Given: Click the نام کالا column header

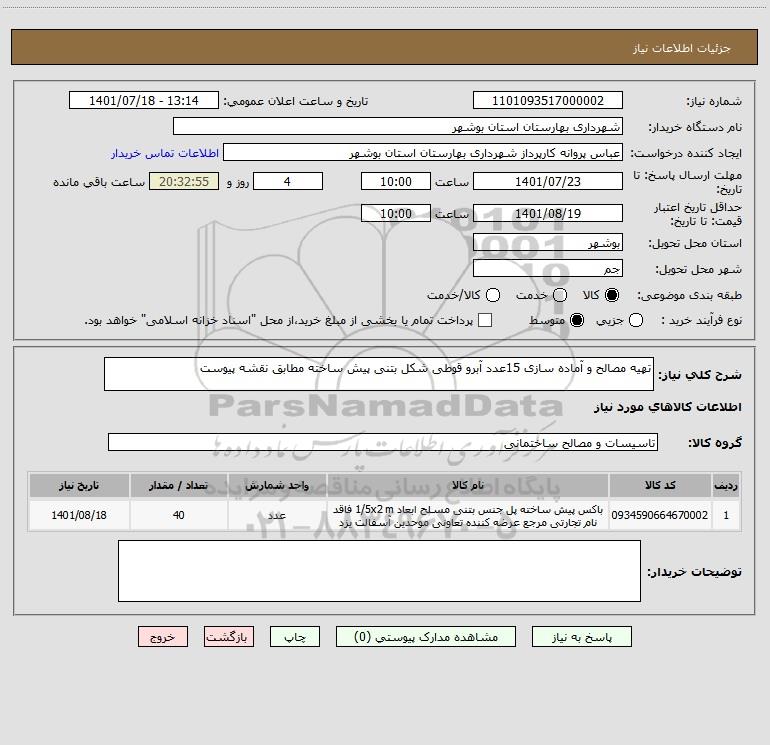Looking at the screenshot, I should pyautogui.click(x=468, y=486).
